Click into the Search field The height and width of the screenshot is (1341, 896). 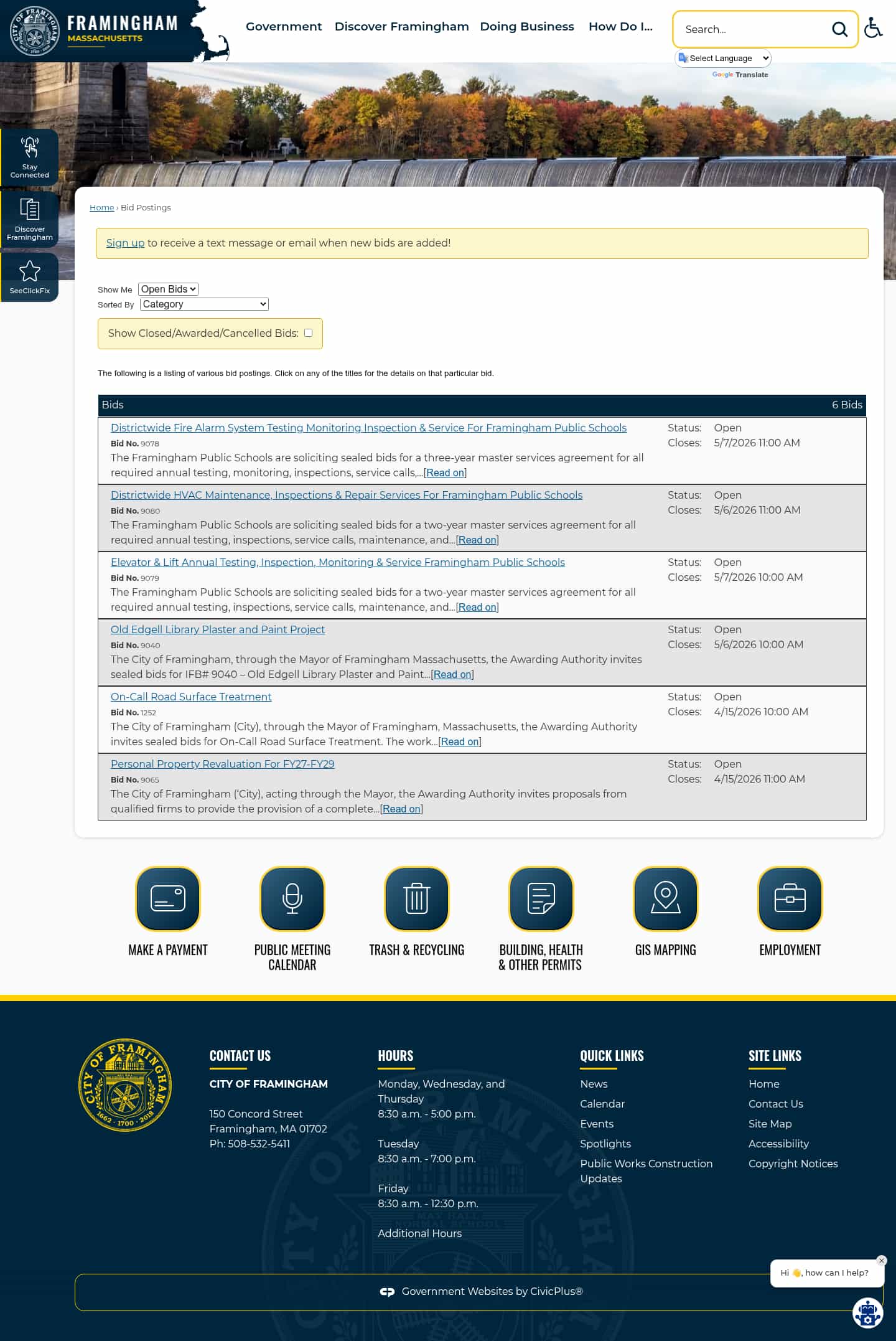point(754,29)
